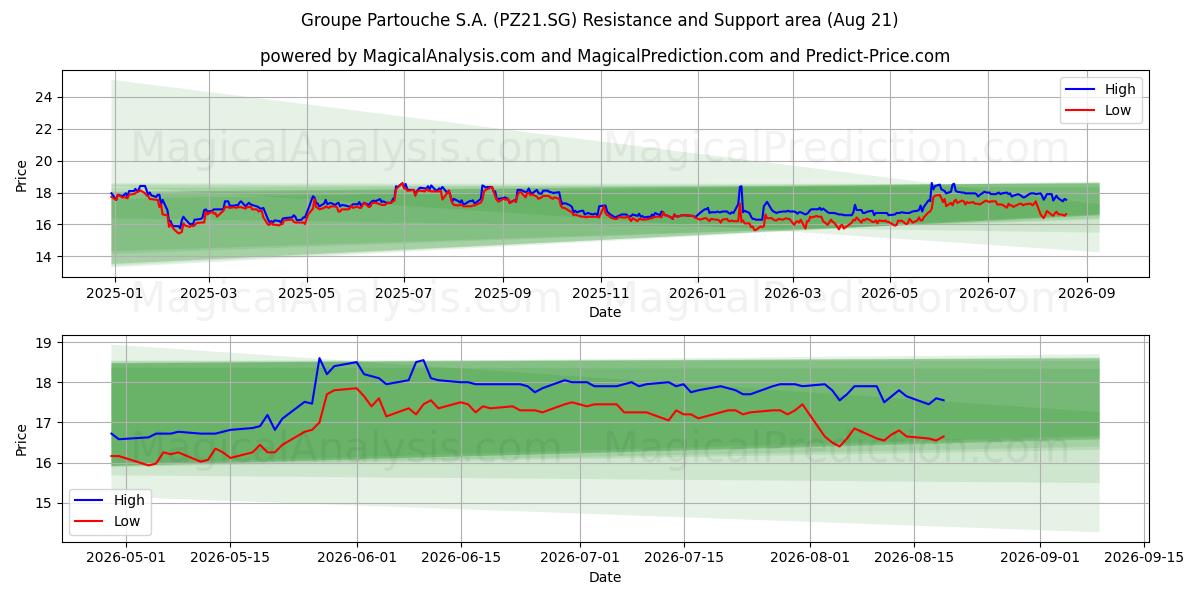Click the '2026-05-15' tick label on bottom chart
This screenshot has height=600, width=1200.
(230, 558)
